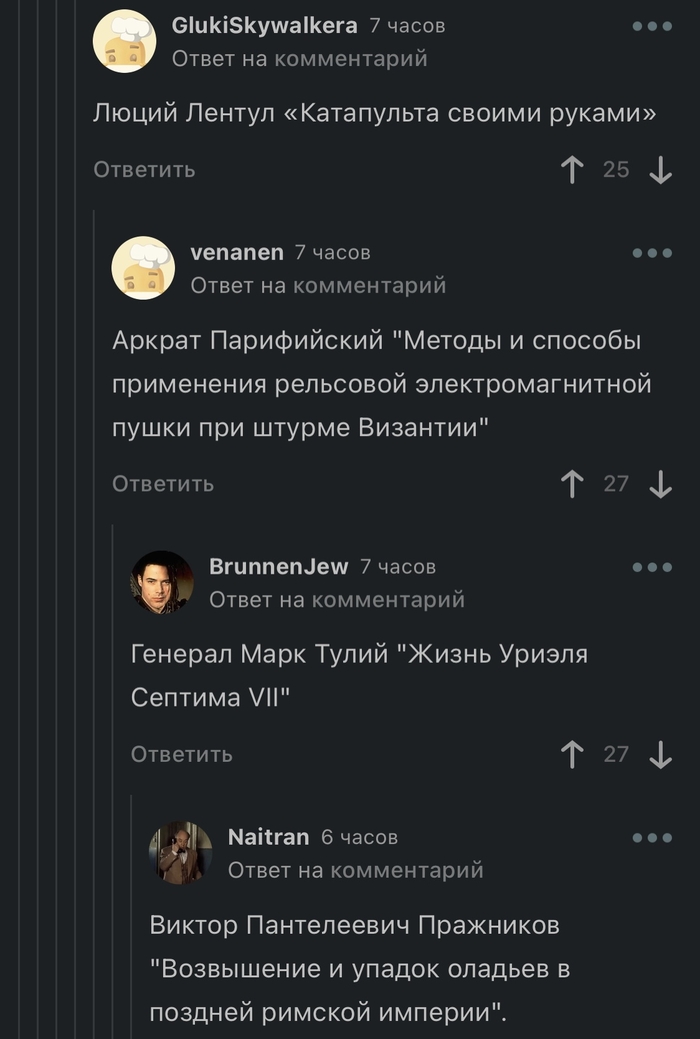Downvote BrunnenJew's comment

click(x=660, y=754)
